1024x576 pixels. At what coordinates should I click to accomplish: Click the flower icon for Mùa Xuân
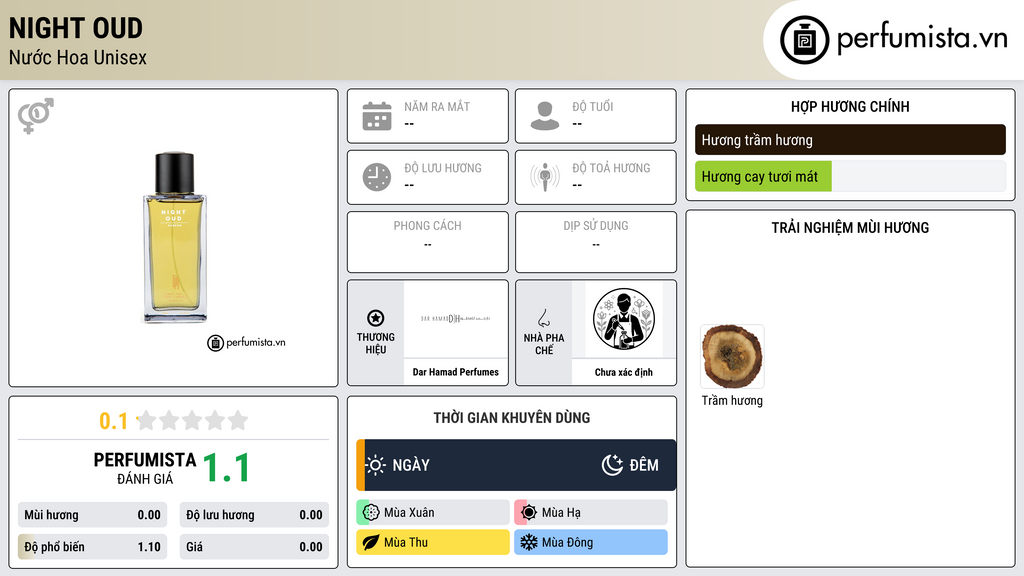coord(371,513)
